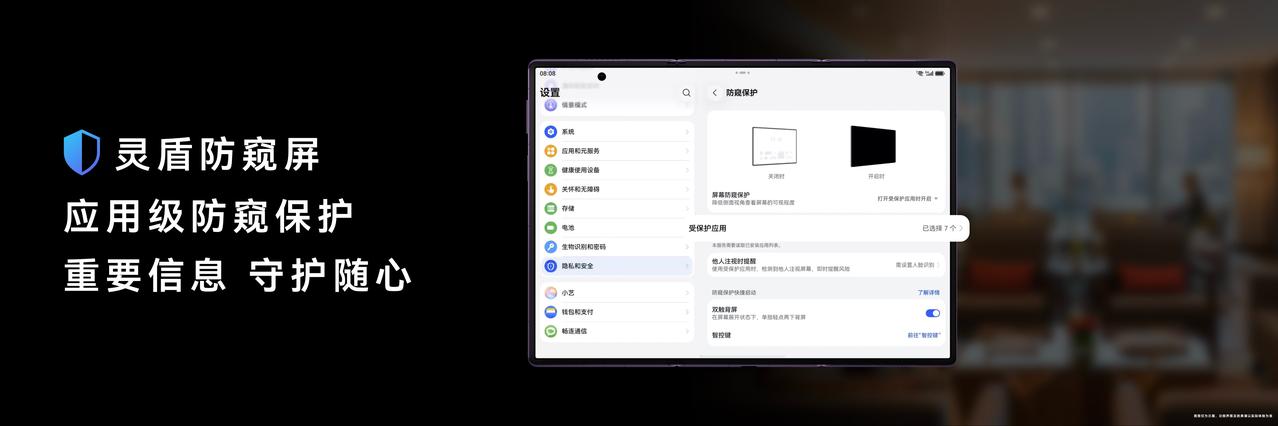Open 畅连通信 icon

click(x=550, y=331)
